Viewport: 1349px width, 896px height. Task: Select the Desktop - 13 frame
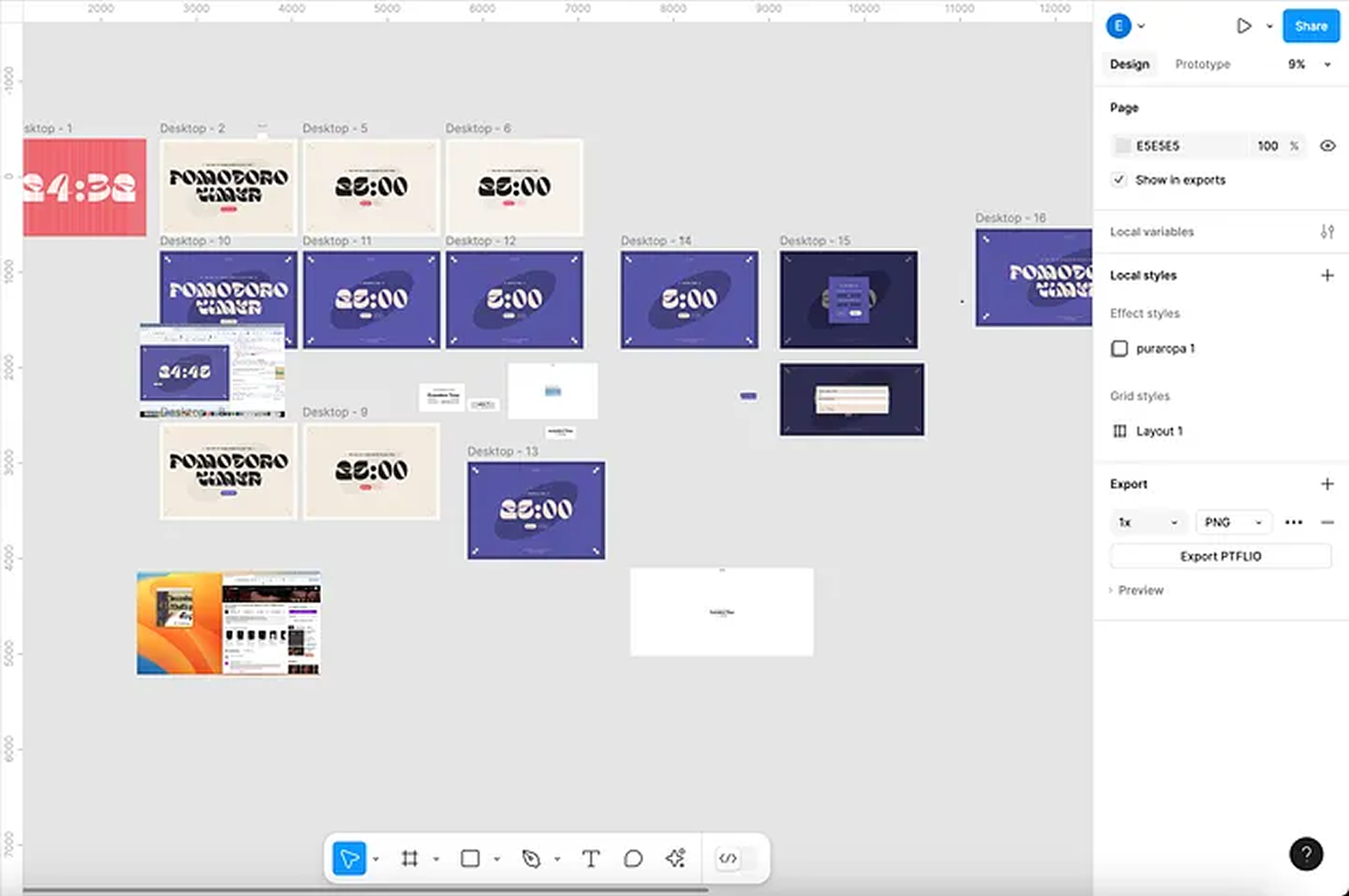[535, 511]
